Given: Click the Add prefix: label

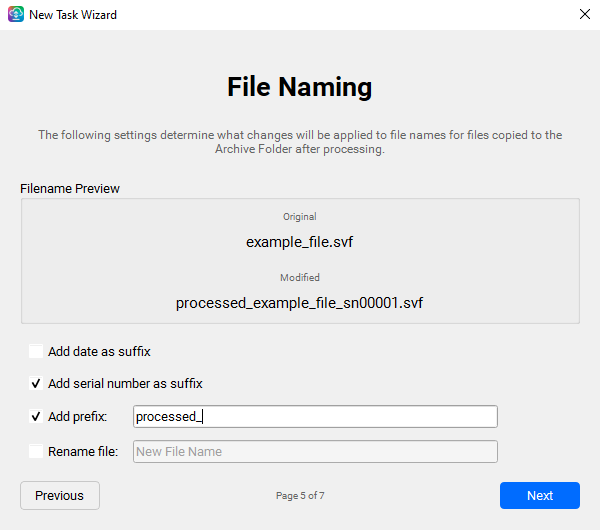Looking at the screenshot, I should (78, 416).
